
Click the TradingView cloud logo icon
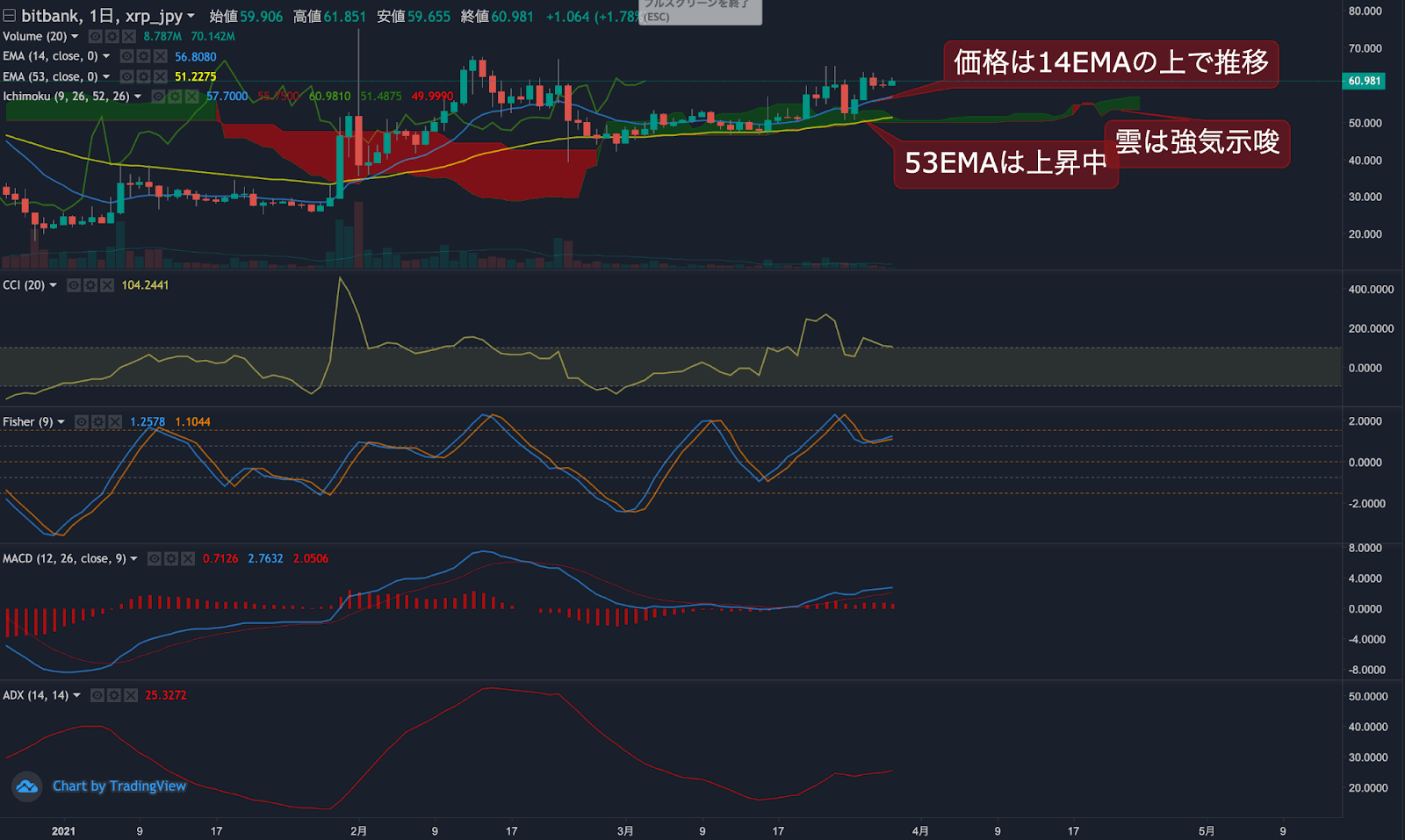point(27,786)
